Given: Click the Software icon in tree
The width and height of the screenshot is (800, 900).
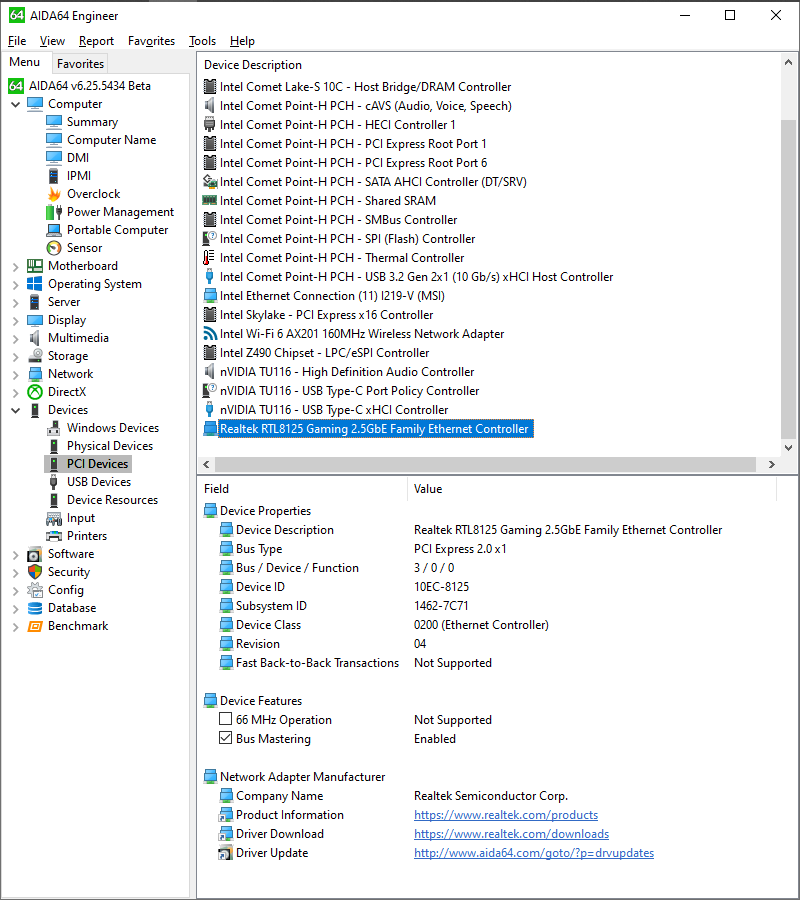Looking at the screenshot, I should (x=35, y=554).
